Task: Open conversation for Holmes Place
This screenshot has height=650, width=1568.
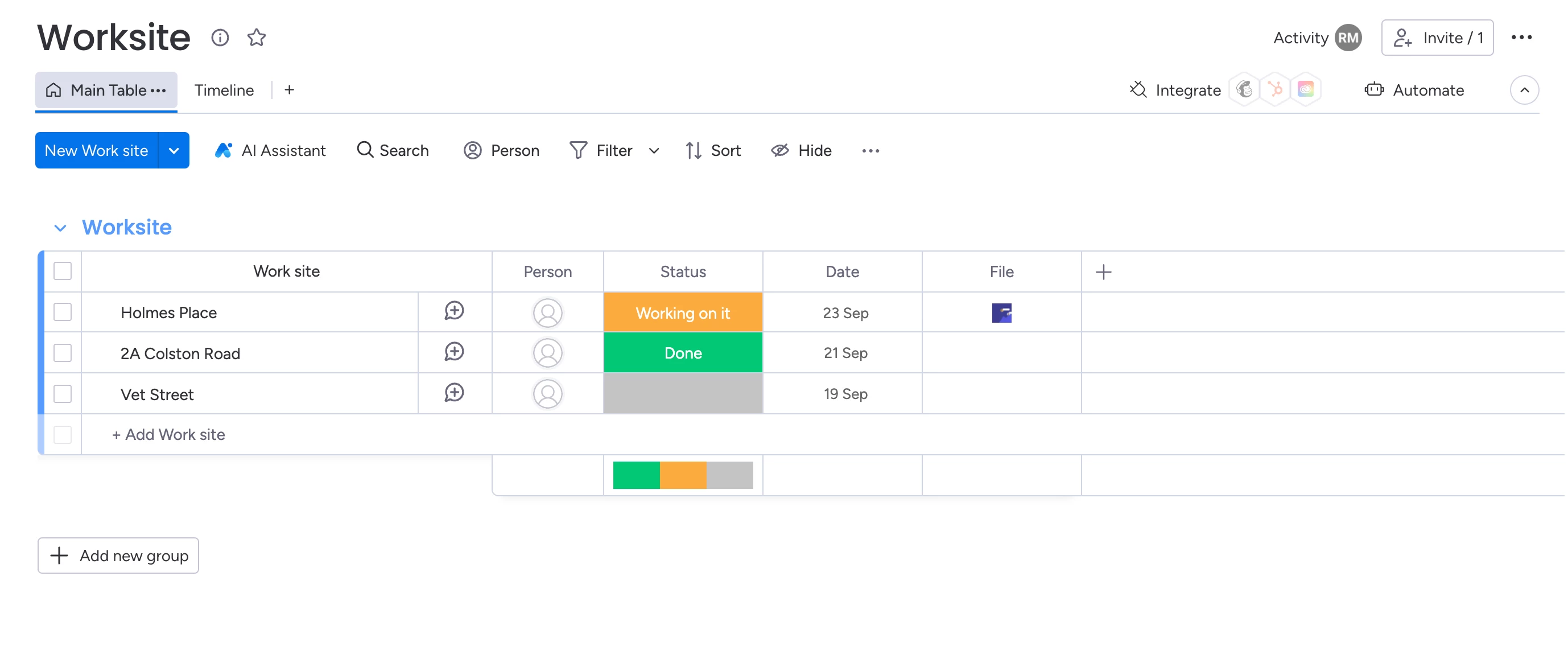Action: point(454,311)
